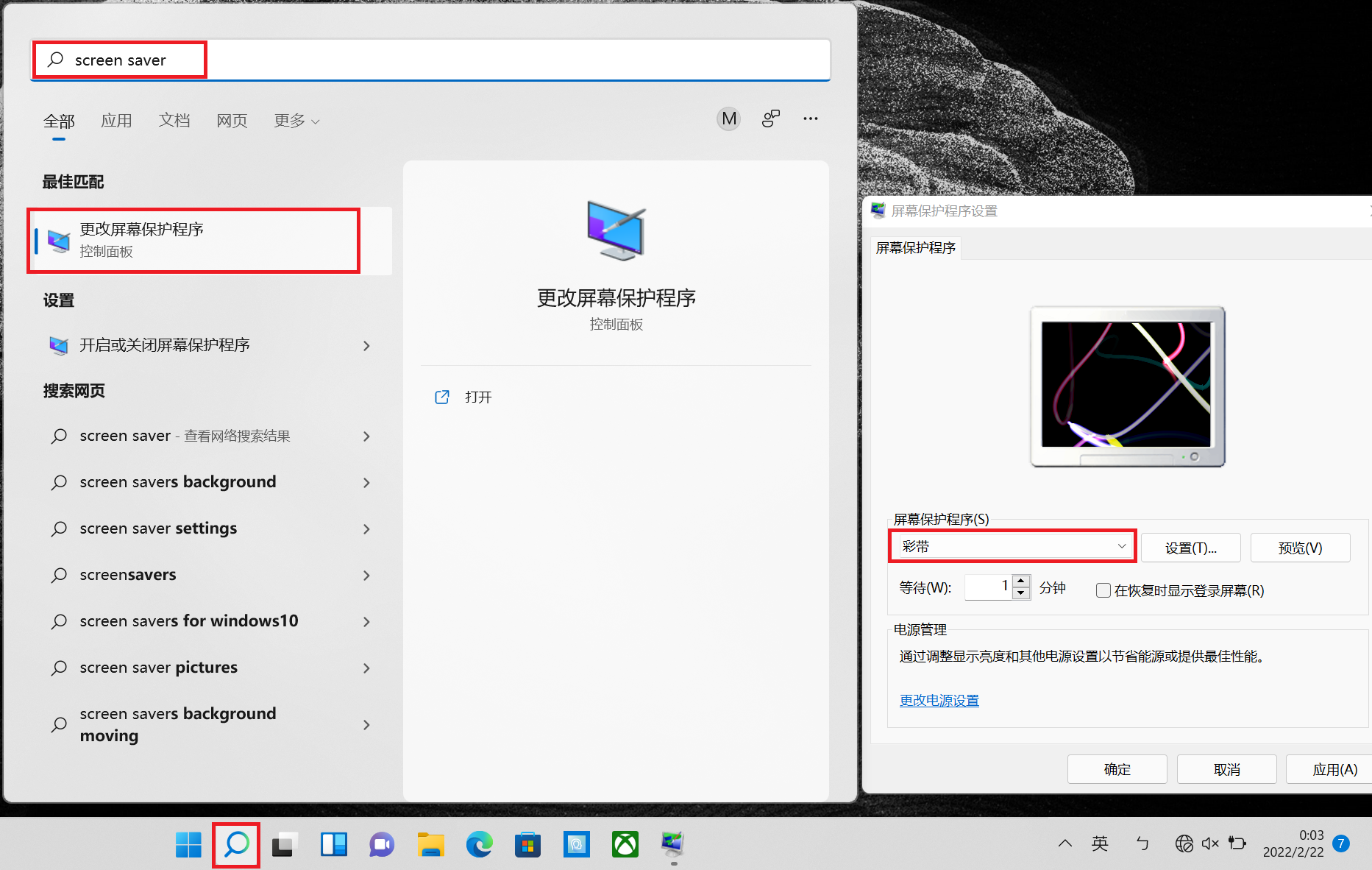Viewport: 1372px width, 870px height.
Task: Open the Xbox app from the taskbar
Action: (625, 844)
